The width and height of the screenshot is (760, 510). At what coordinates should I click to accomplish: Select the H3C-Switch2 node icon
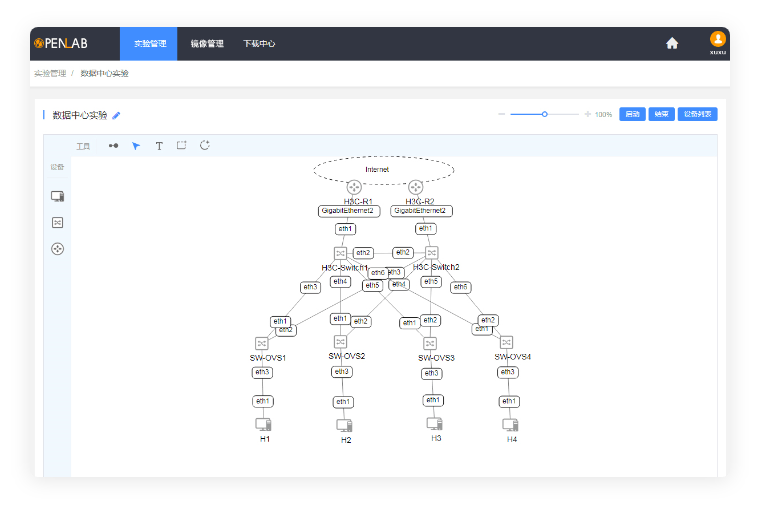[431, 253]
